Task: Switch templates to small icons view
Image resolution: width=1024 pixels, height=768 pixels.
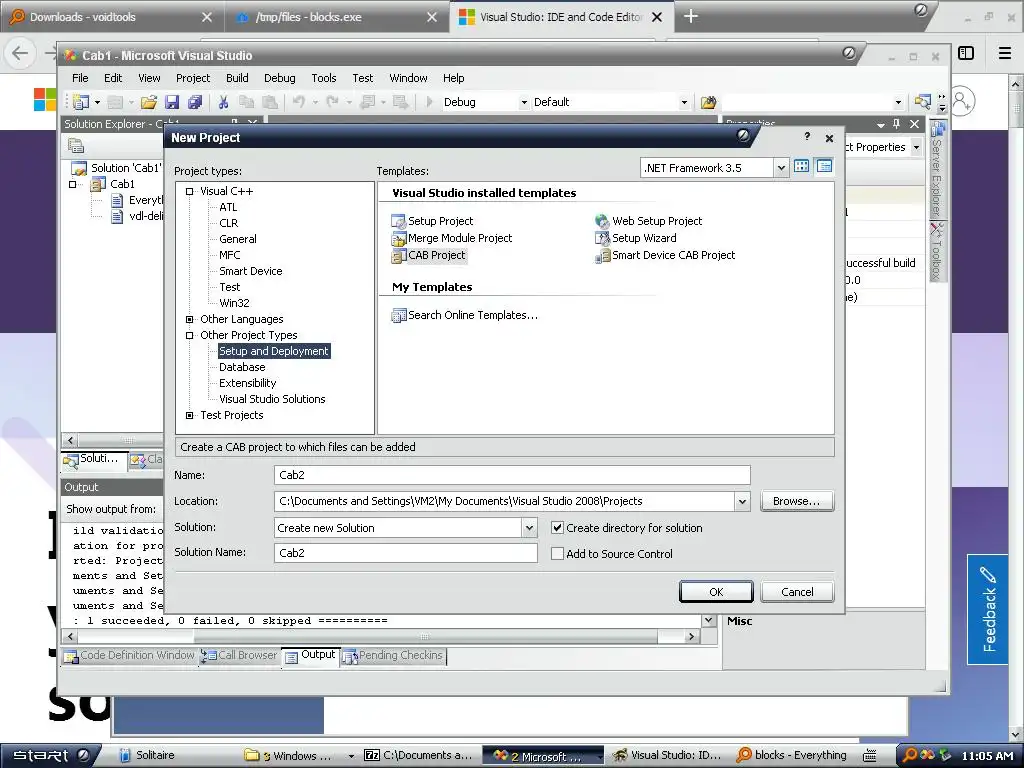Action: click(824, 167)
